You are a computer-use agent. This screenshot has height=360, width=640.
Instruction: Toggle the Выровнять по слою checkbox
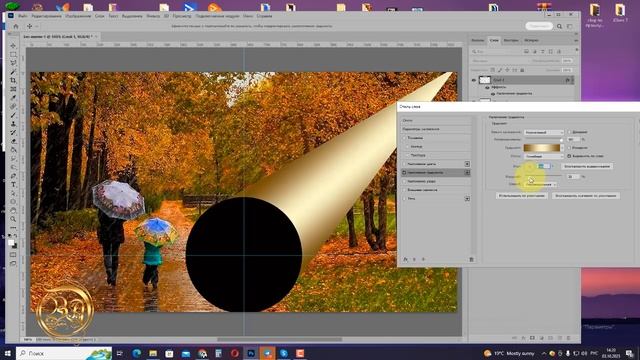569,156
